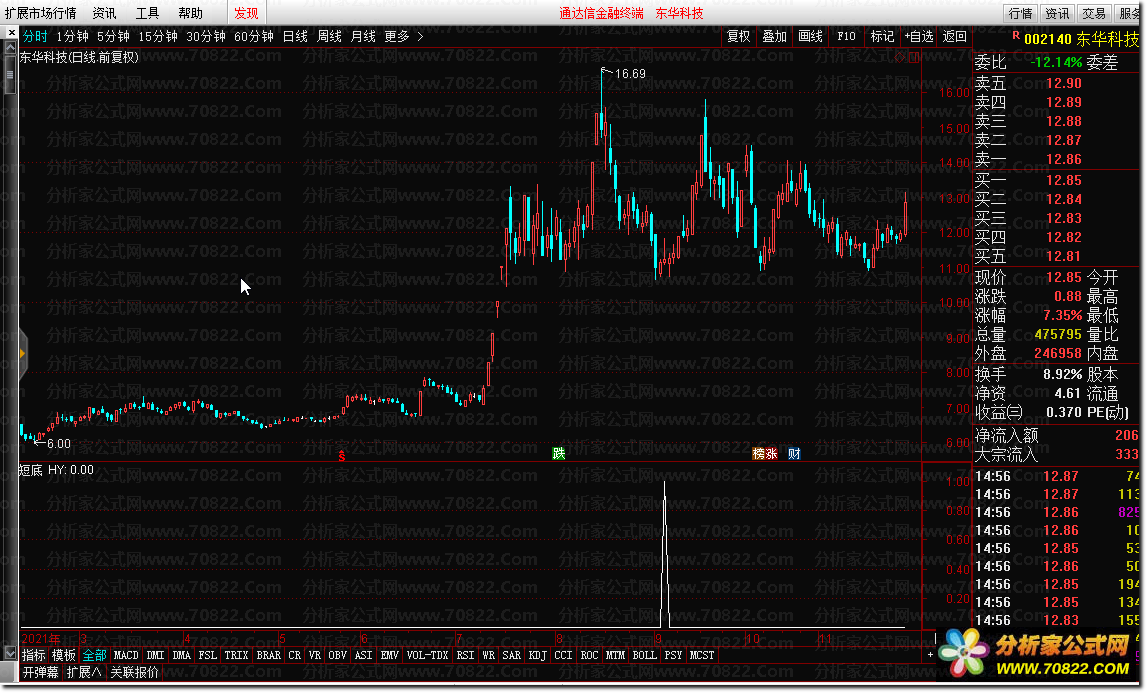Toggle 开弹幕 bullet comments
The width and height of the screenshot is (1148, 693).
[41, 672]
